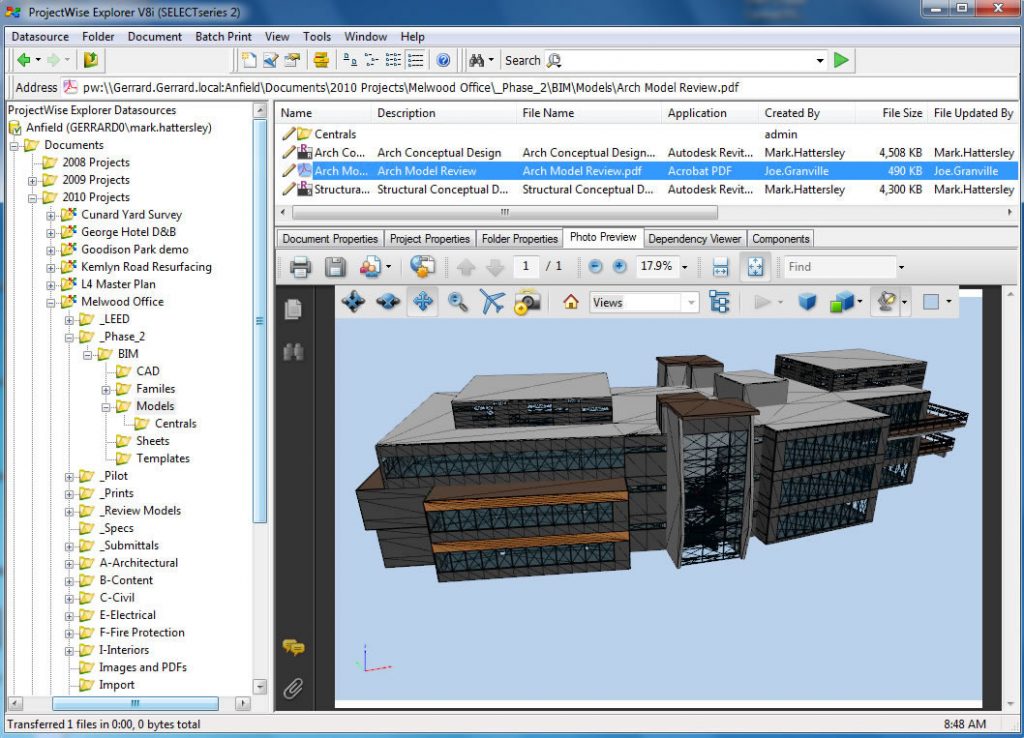Open the zoom percentage dropdown
This screenshot has height=738, width=1024.
pos(684,267)
